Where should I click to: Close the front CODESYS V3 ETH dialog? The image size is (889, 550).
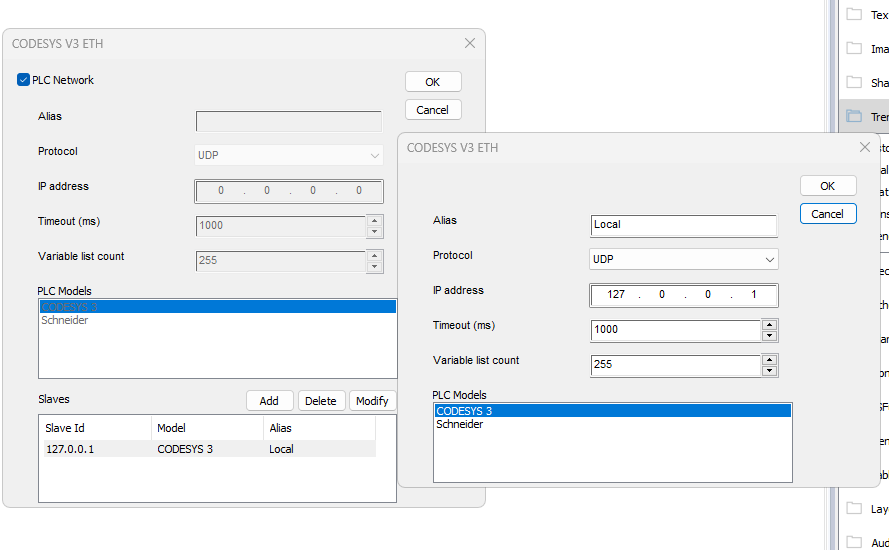pos(864,147)
